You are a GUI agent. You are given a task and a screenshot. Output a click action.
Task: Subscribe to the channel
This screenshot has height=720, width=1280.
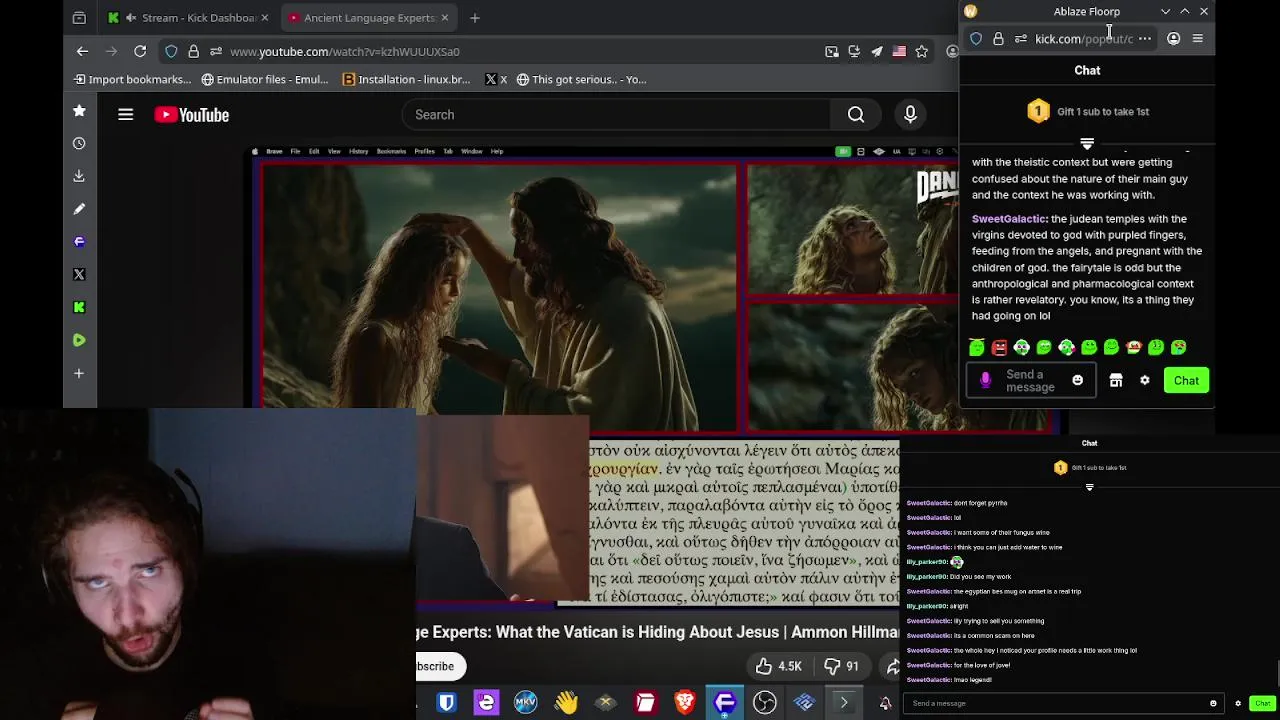click(436, 666)
